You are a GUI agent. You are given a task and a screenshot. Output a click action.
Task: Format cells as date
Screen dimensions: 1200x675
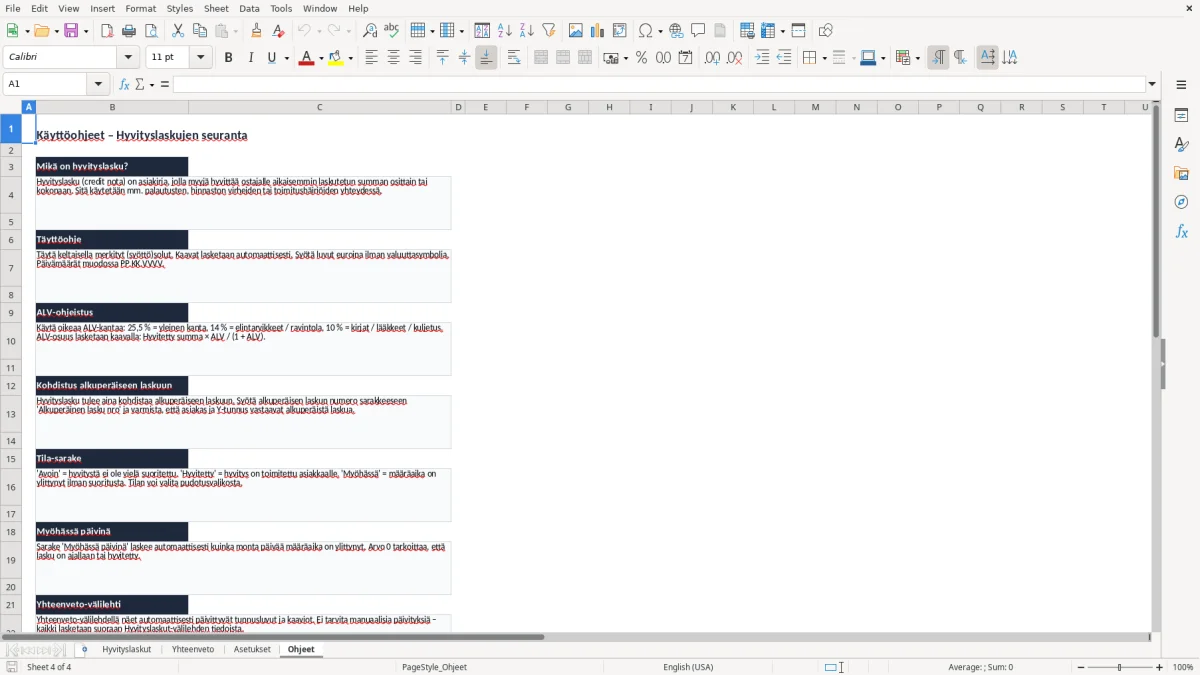pyautogui.click(x=685, y=58)
